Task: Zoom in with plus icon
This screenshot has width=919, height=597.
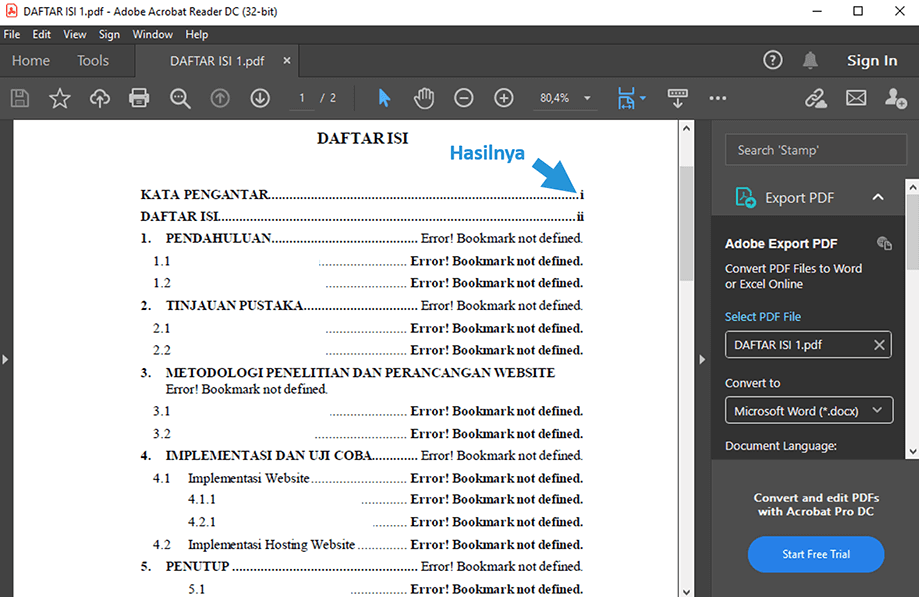Action: [504, 98]
